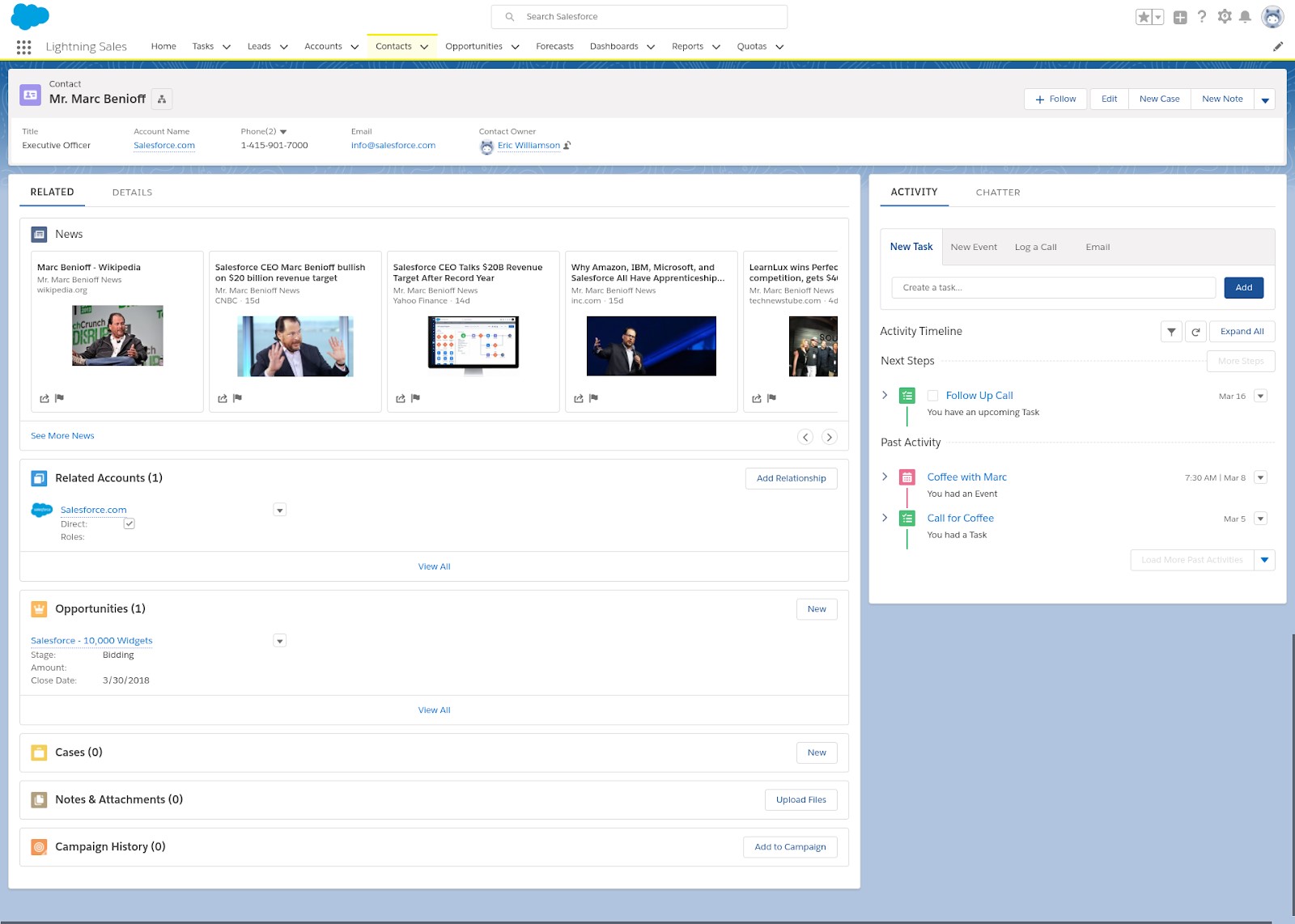The image size is (1295, 924).
Task: Click Add to Campaign button
Action: 790,847
